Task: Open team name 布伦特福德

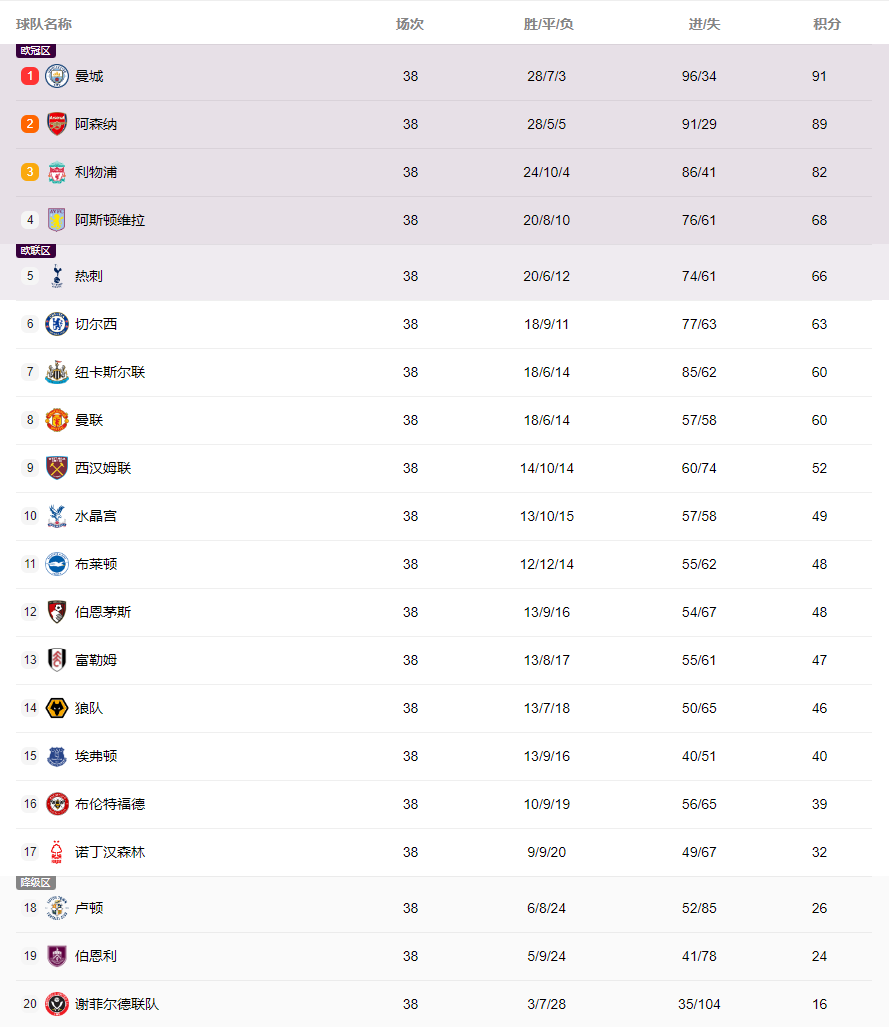Action: coord(110,804)
